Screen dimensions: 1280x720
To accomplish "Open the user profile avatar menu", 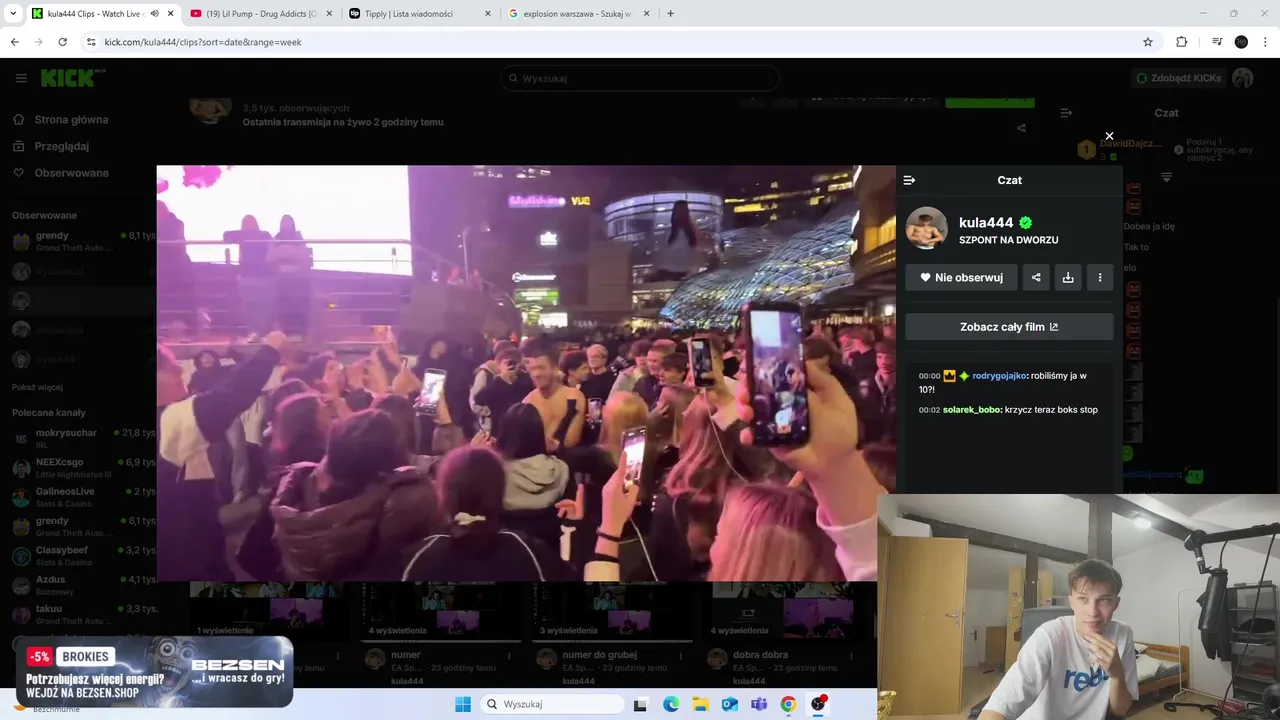I will pyautogui.click(x=1243, y=78).
